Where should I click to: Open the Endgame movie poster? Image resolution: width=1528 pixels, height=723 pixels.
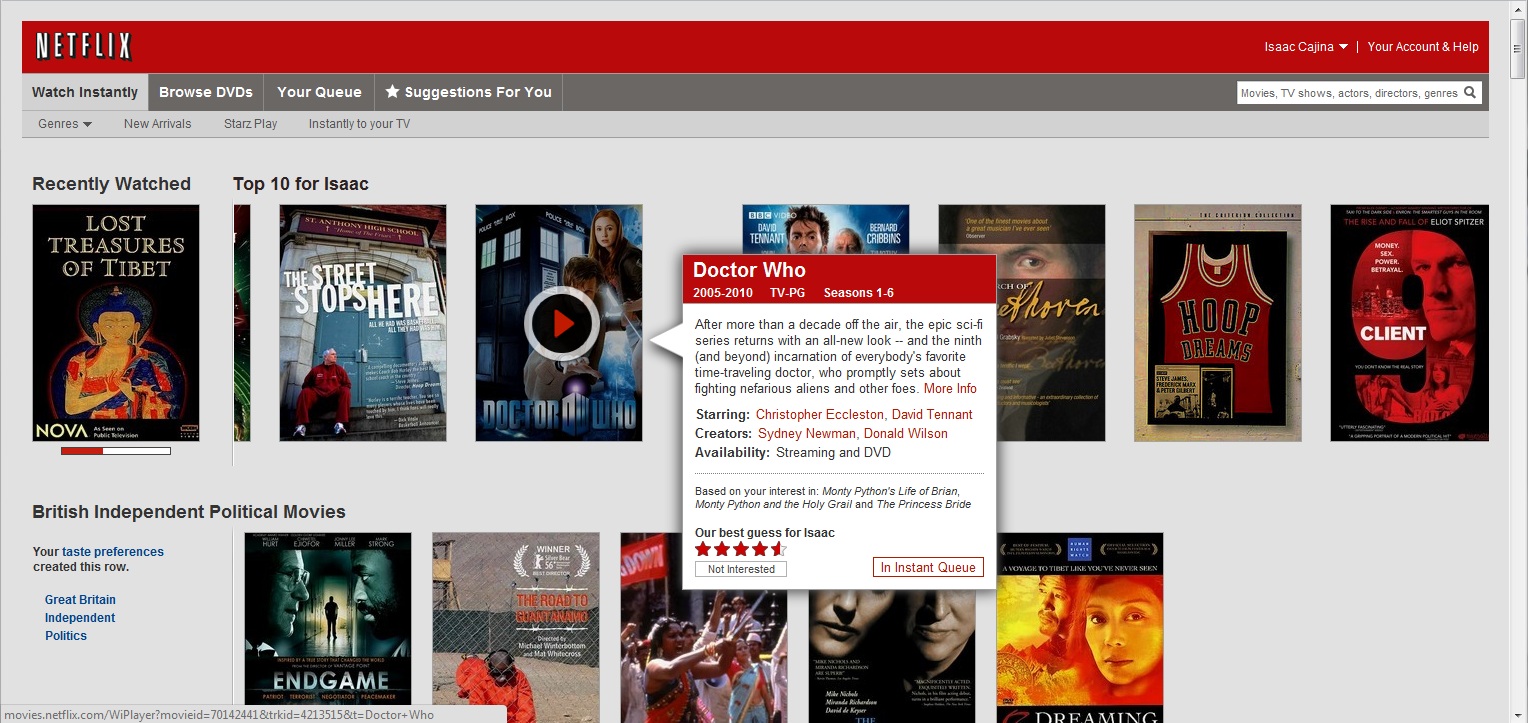point(328,627)
